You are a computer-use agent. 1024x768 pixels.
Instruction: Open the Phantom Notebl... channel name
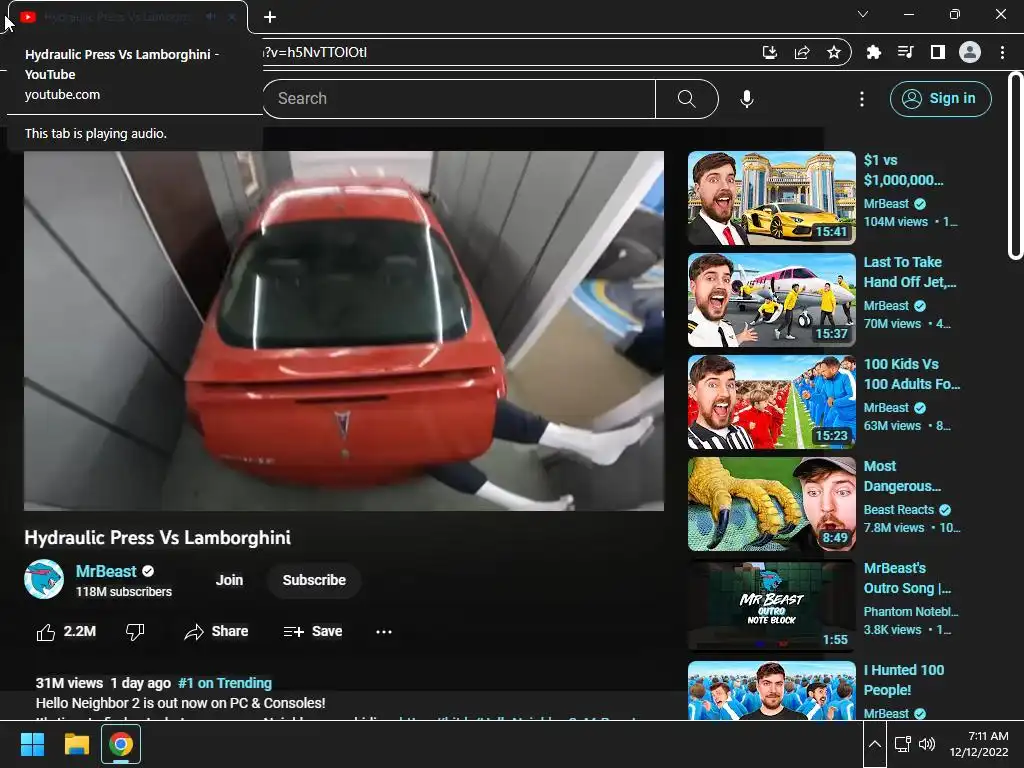[911, 611]
